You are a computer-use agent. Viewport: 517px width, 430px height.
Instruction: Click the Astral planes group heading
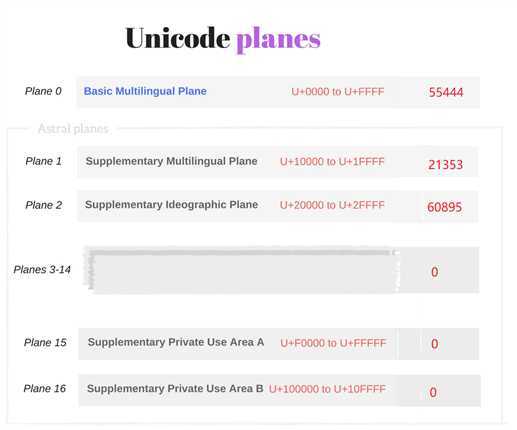tap(73, 128)
